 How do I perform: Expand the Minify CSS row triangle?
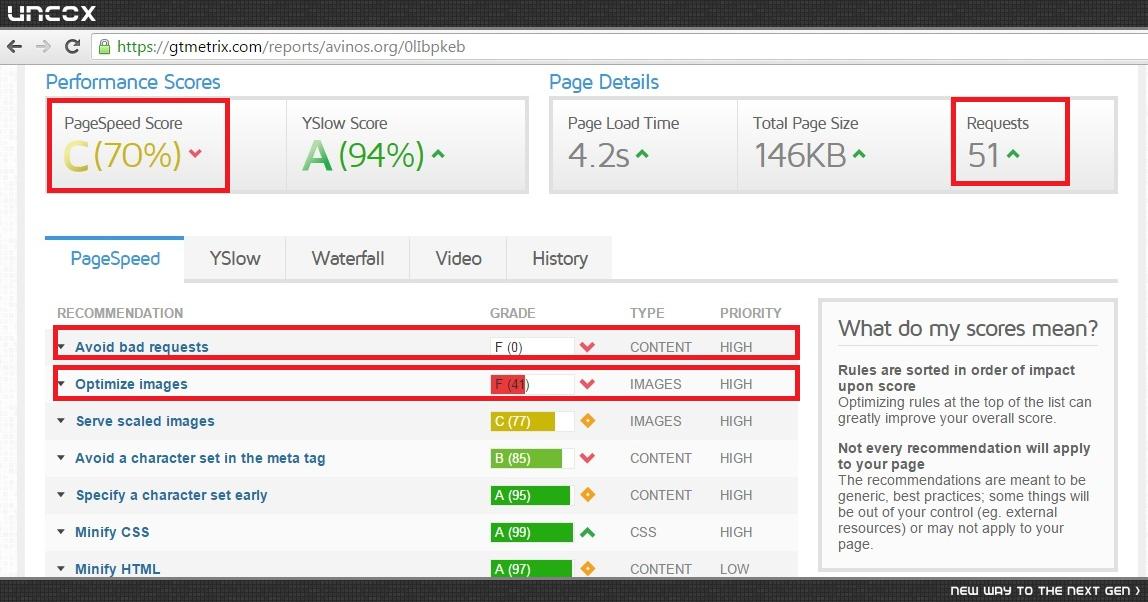pos(62,532)
